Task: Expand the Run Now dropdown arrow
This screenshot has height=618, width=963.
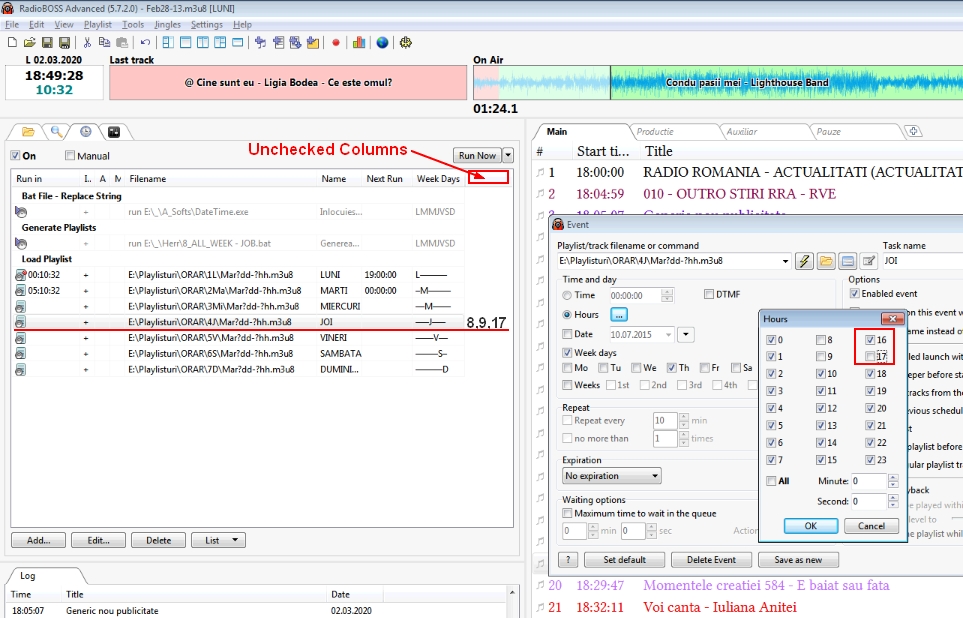Action: 508,155
